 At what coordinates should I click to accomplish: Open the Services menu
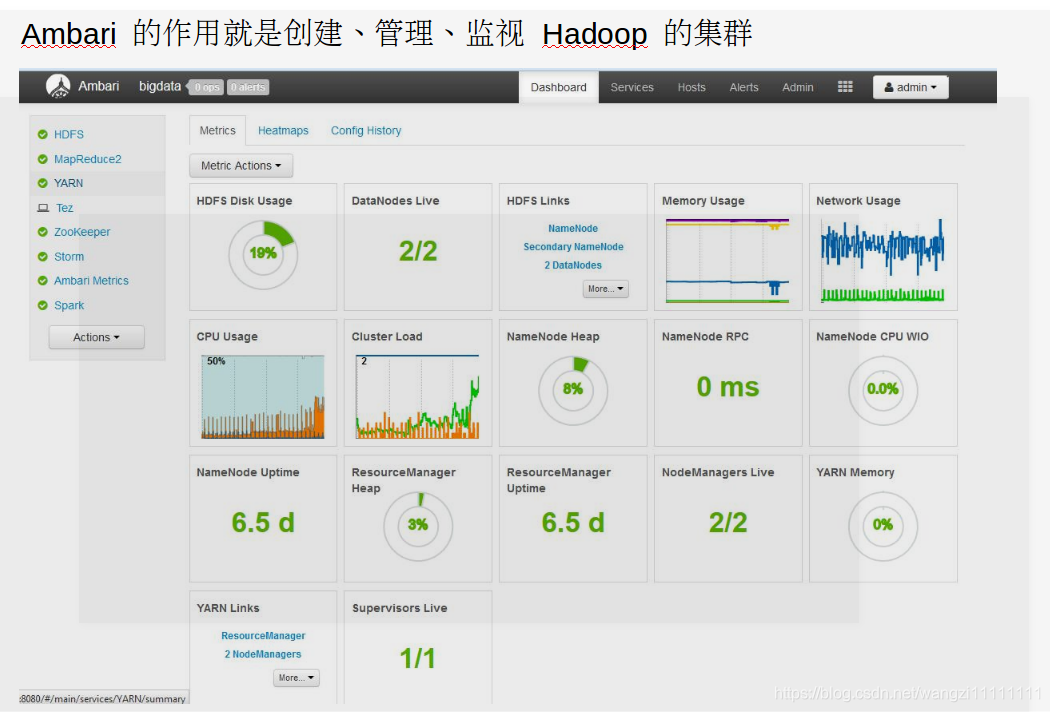pos(631,87)
